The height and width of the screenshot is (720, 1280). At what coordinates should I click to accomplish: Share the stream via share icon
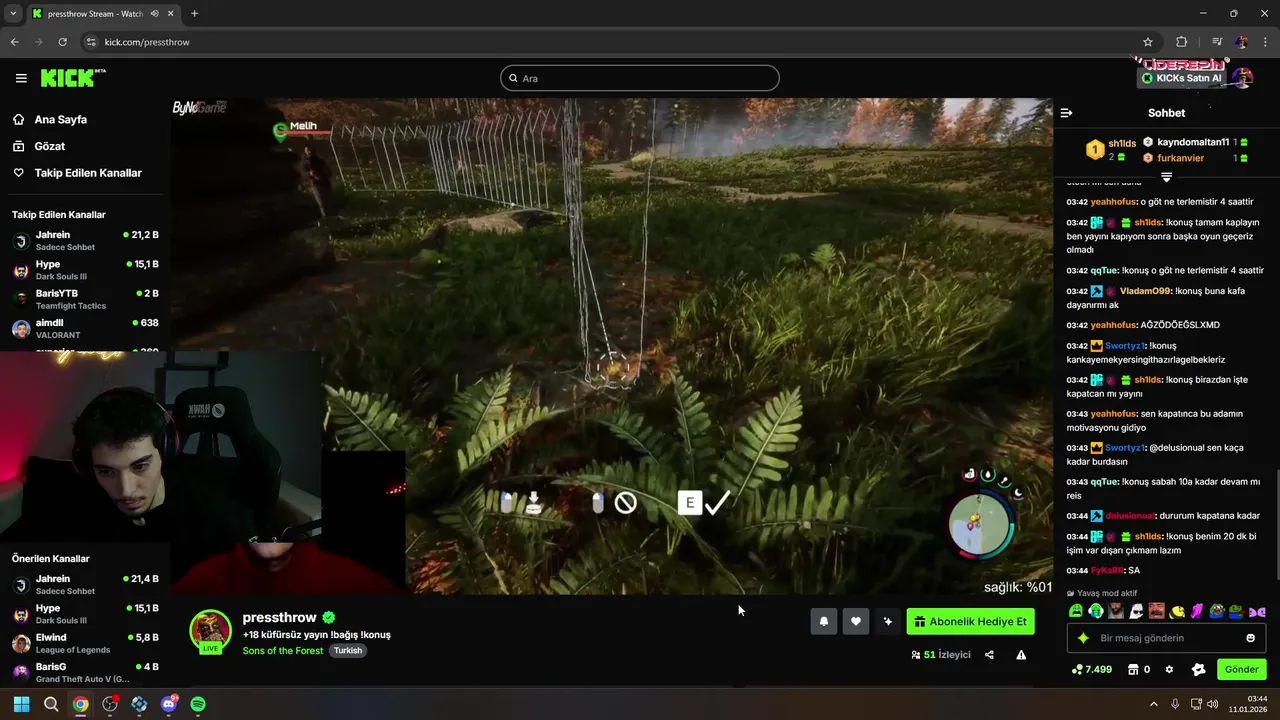[989, 655]
